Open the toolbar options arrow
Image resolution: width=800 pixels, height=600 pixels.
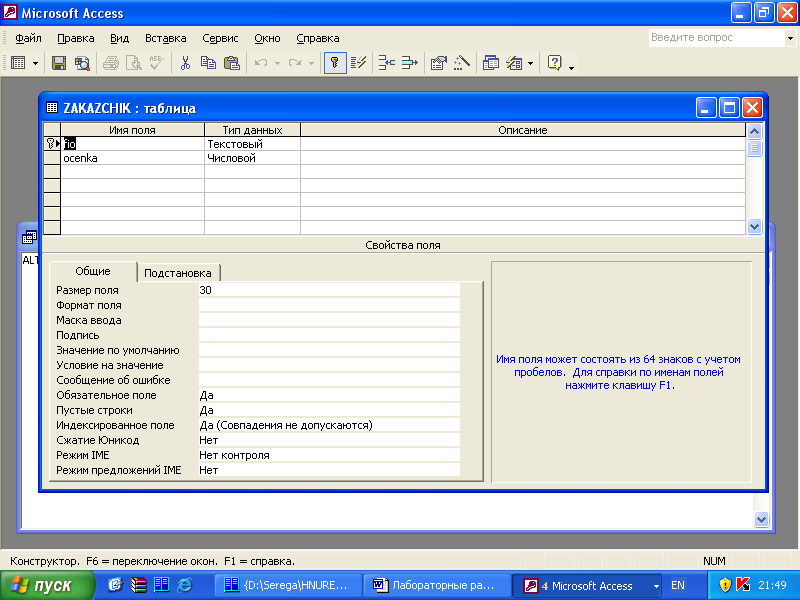(x=571, y=67)
